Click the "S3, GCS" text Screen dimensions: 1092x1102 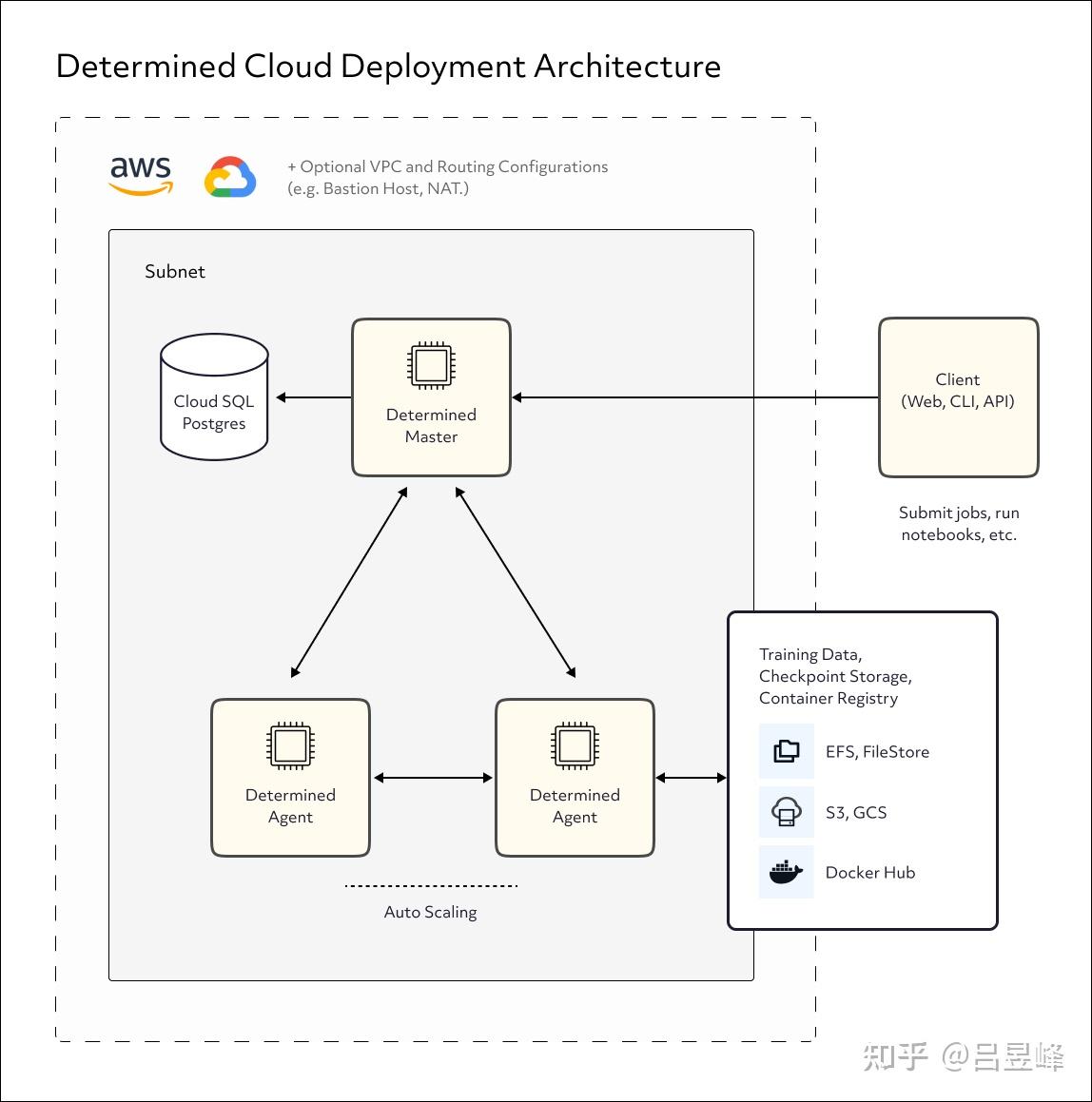856,812
